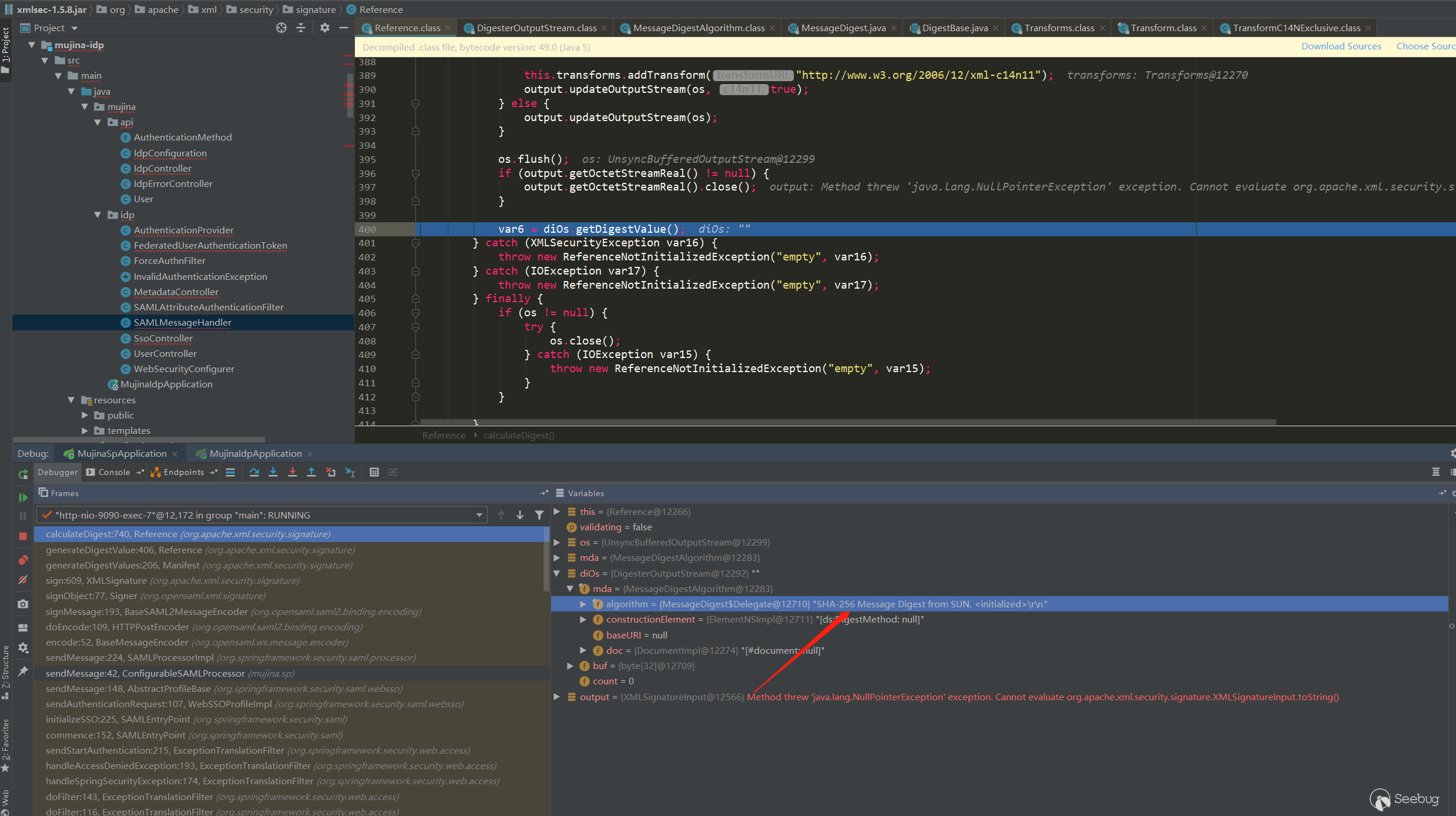Open the Console debug tab
This screenshot has height=816, width=1456.
click(x=113, y=472)
